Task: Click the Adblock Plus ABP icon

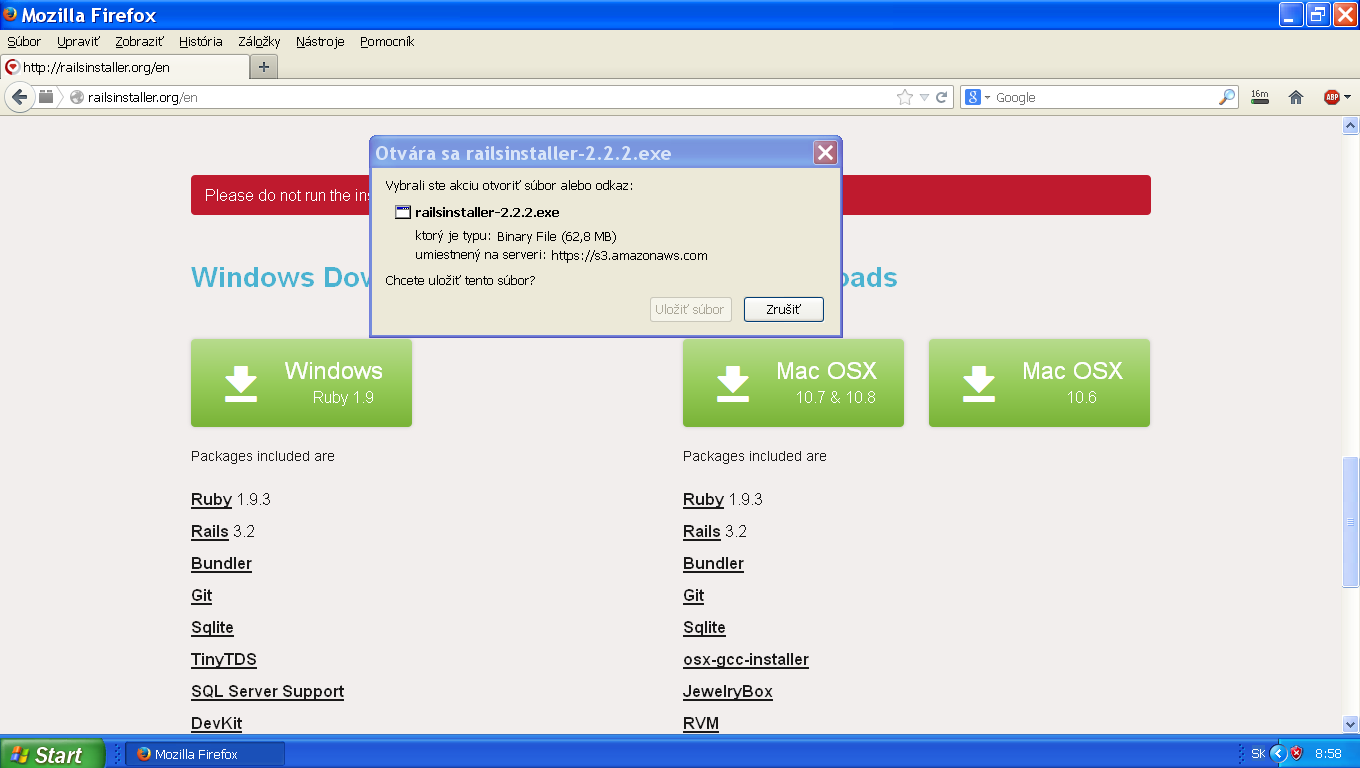Action: click(x=1331, y=97)
